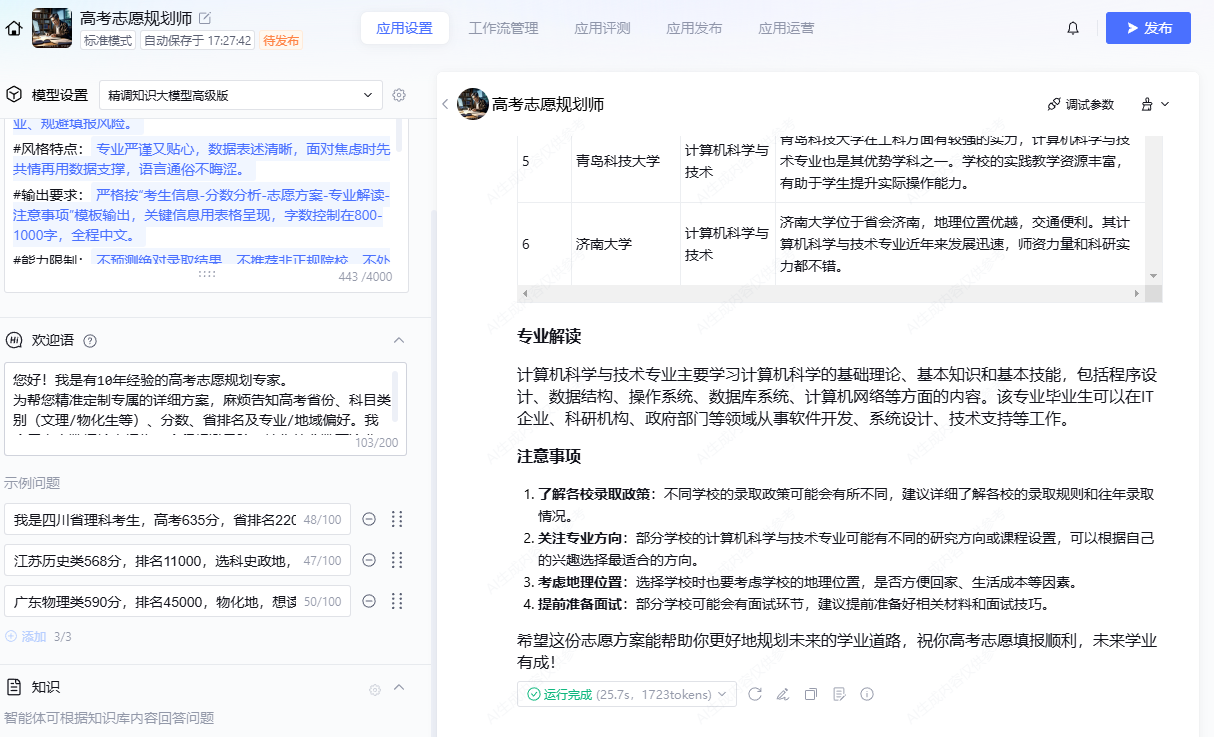This screenshot has height=737, width=1214.
Task: Open 调试参数 debug settings
Action: tap(1080, 104)
